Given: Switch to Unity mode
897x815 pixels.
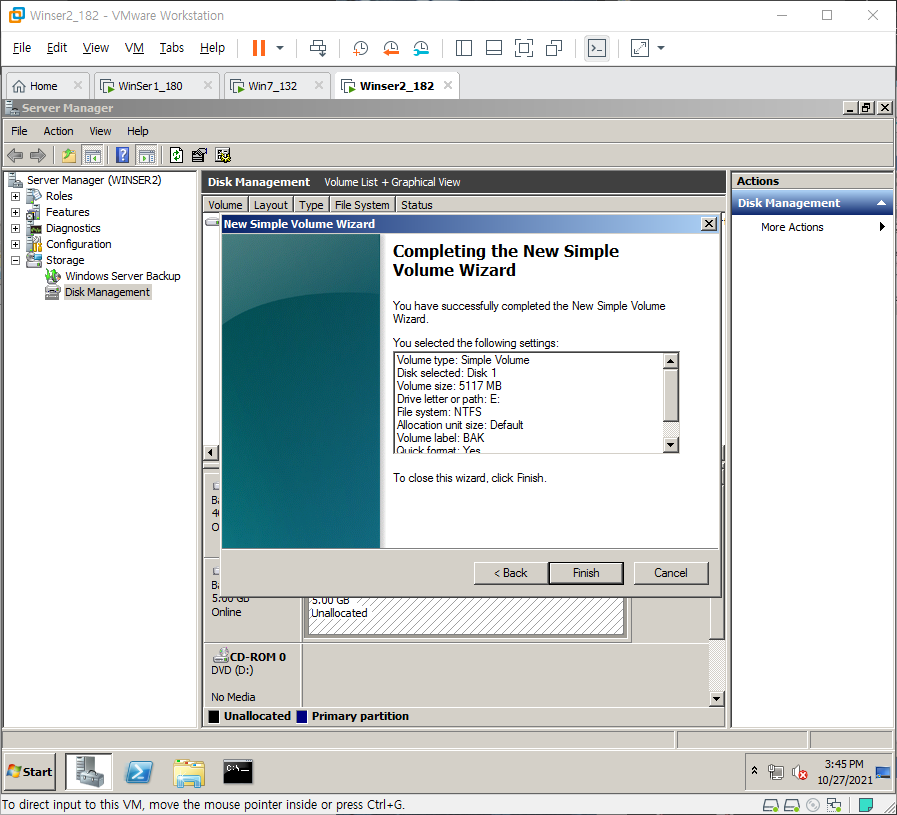Looking at the screenshot, I should 554,48.
